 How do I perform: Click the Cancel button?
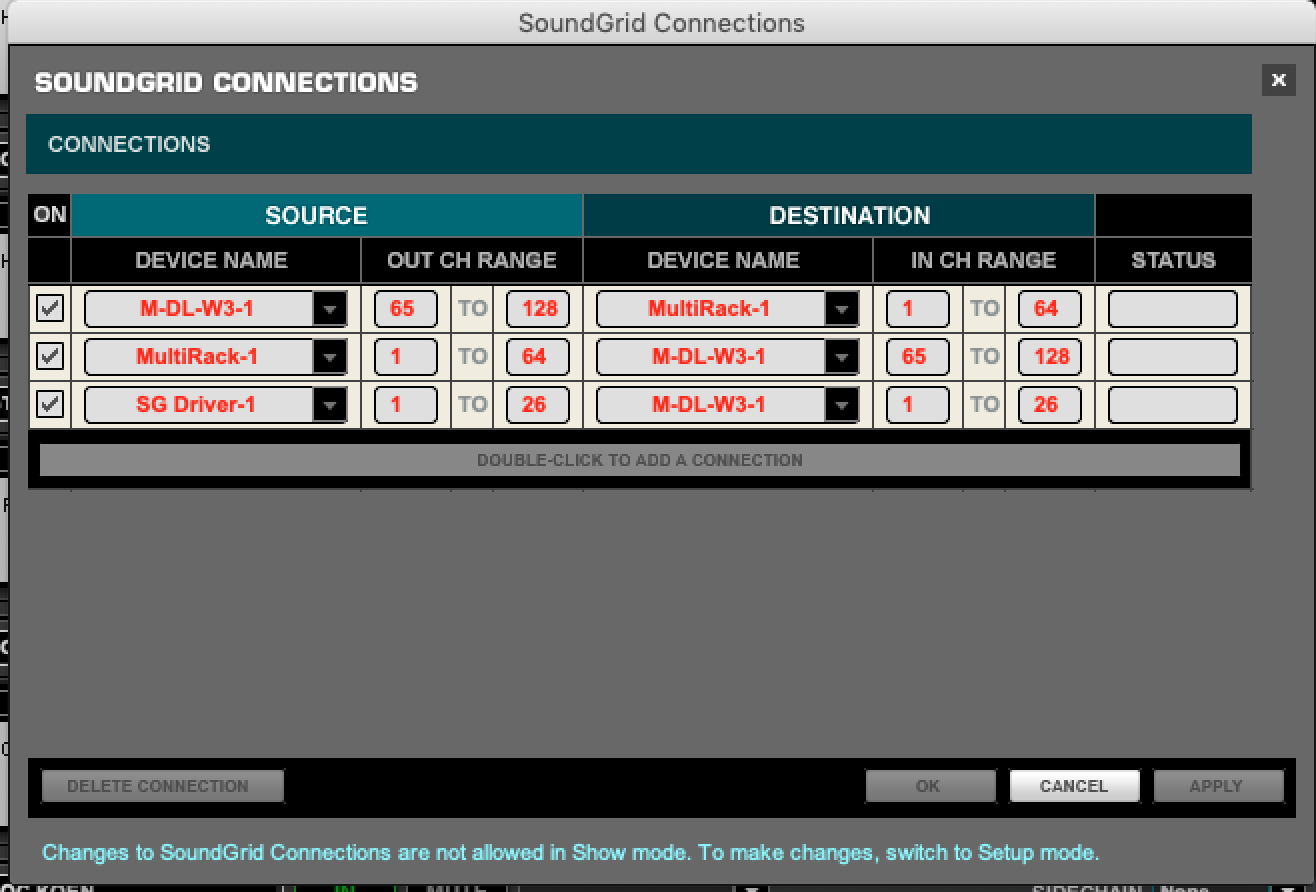pyautogui.click(x=1074, y=786)
